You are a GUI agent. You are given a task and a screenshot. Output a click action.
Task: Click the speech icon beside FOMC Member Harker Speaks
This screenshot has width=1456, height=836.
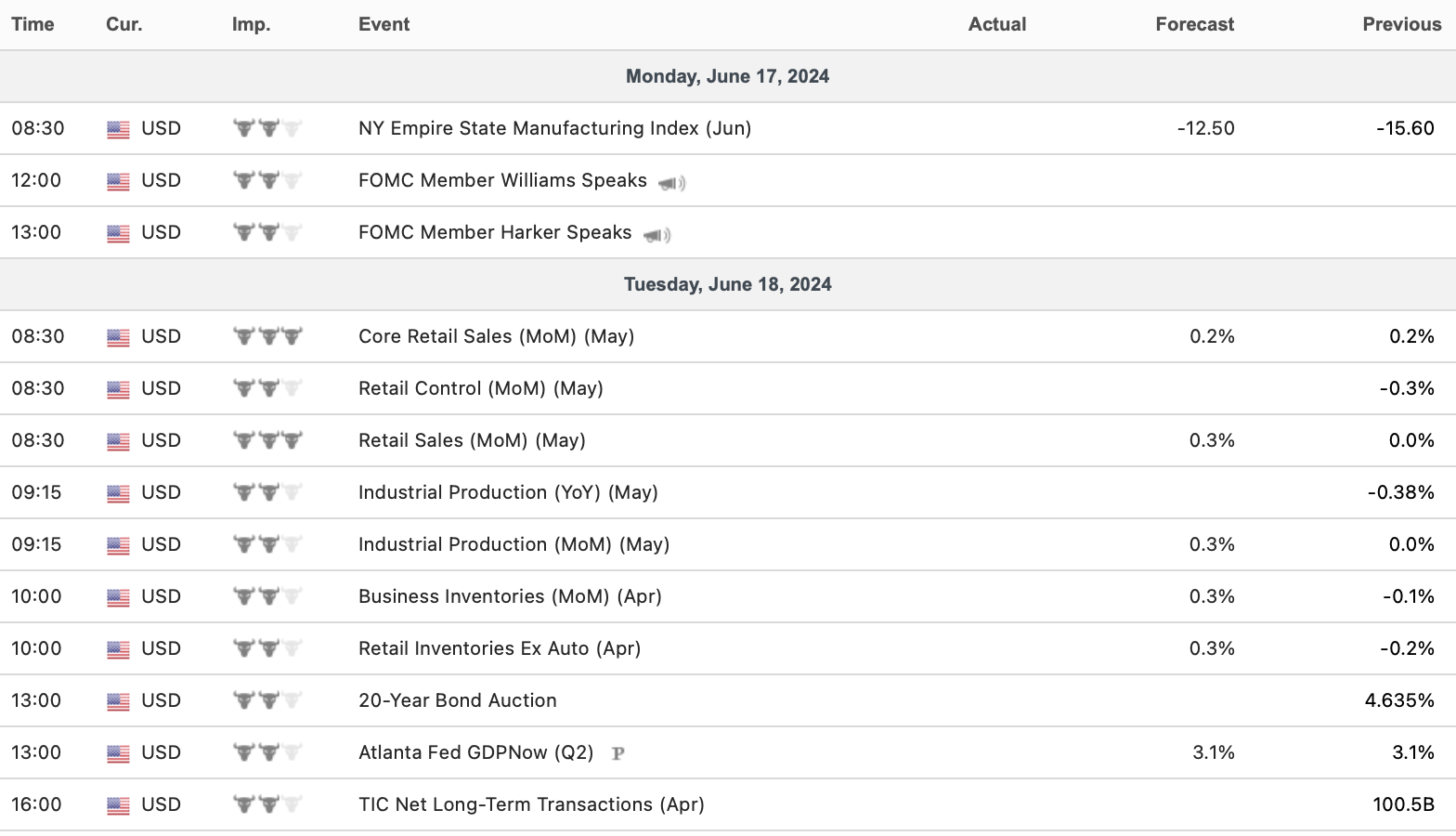point(656,235)
